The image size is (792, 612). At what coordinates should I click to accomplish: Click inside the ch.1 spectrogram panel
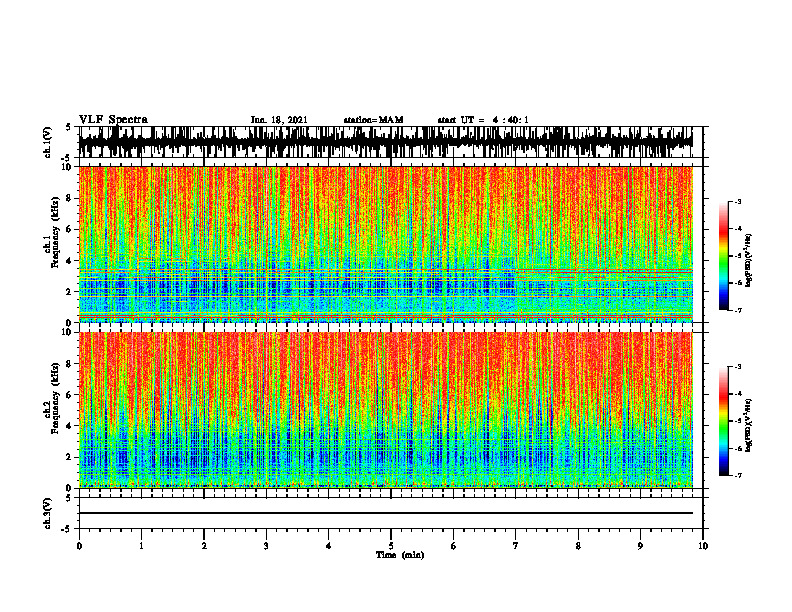(385, 244)
